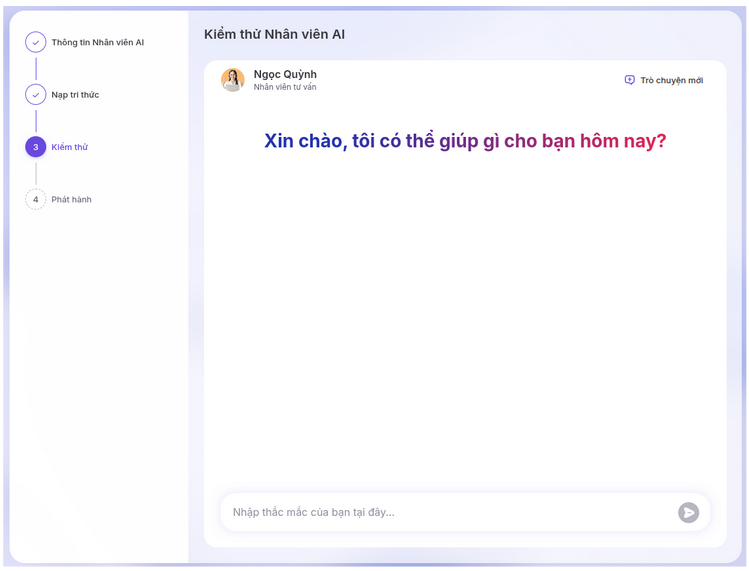Click the Nhân viên tư vấn role subtitle
Screen dimensions: 749x571
tap(285, 88)
